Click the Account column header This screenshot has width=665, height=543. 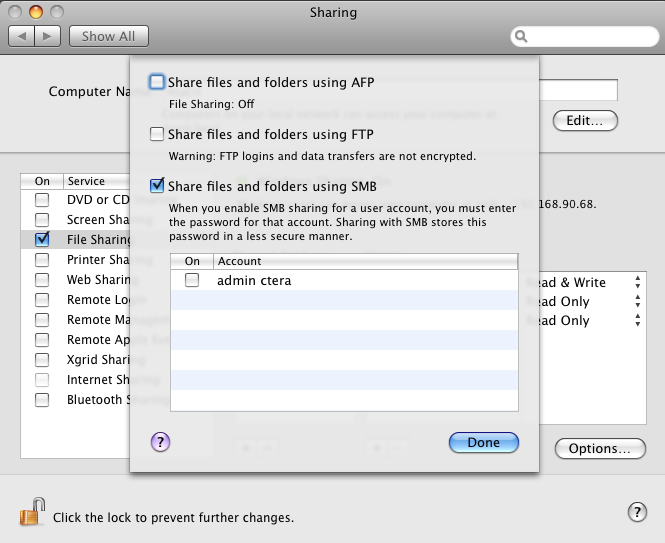[x=365, y=261]
